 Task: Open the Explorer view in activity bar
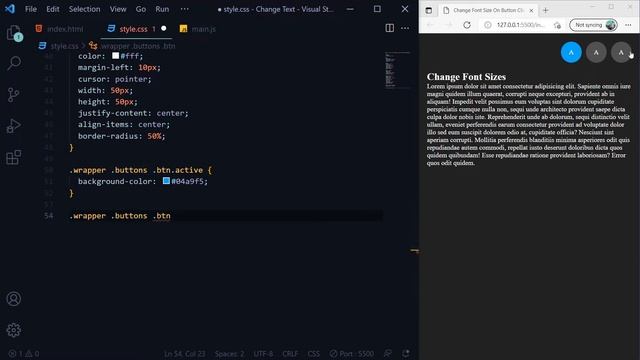click(14, 33)
